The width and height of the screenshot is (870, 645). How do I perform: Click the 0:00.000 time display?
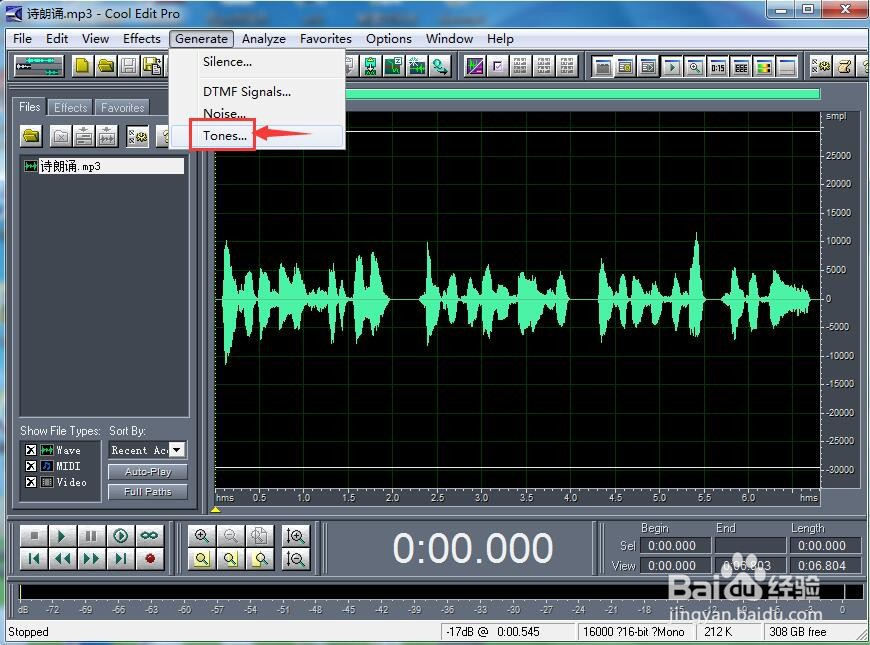click(x=472, y=548)
